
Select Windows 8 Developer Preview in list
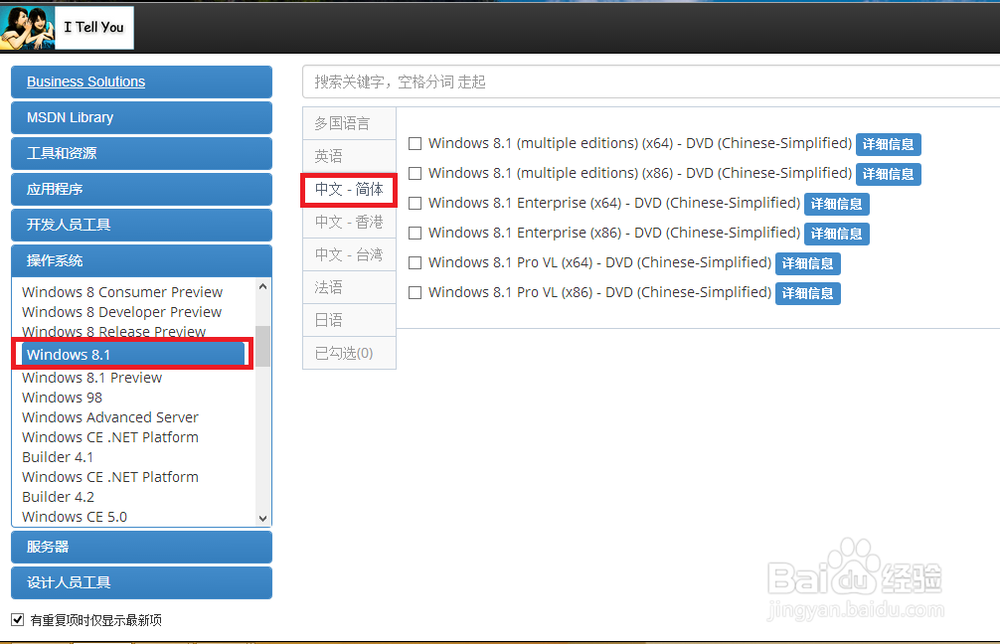coord(122,312)
